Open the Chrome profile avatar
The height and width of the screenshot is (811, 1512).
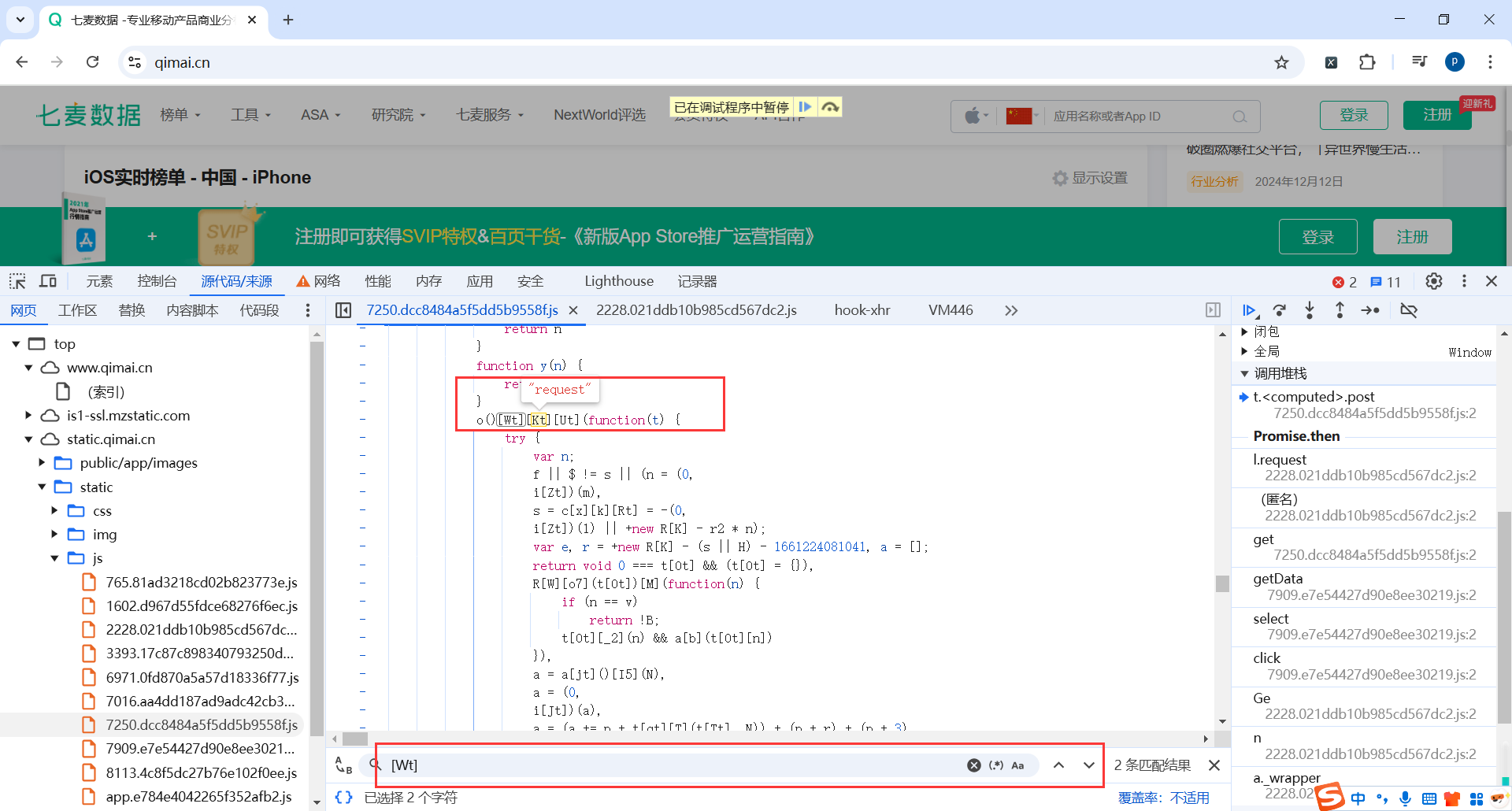(1455, 62)
